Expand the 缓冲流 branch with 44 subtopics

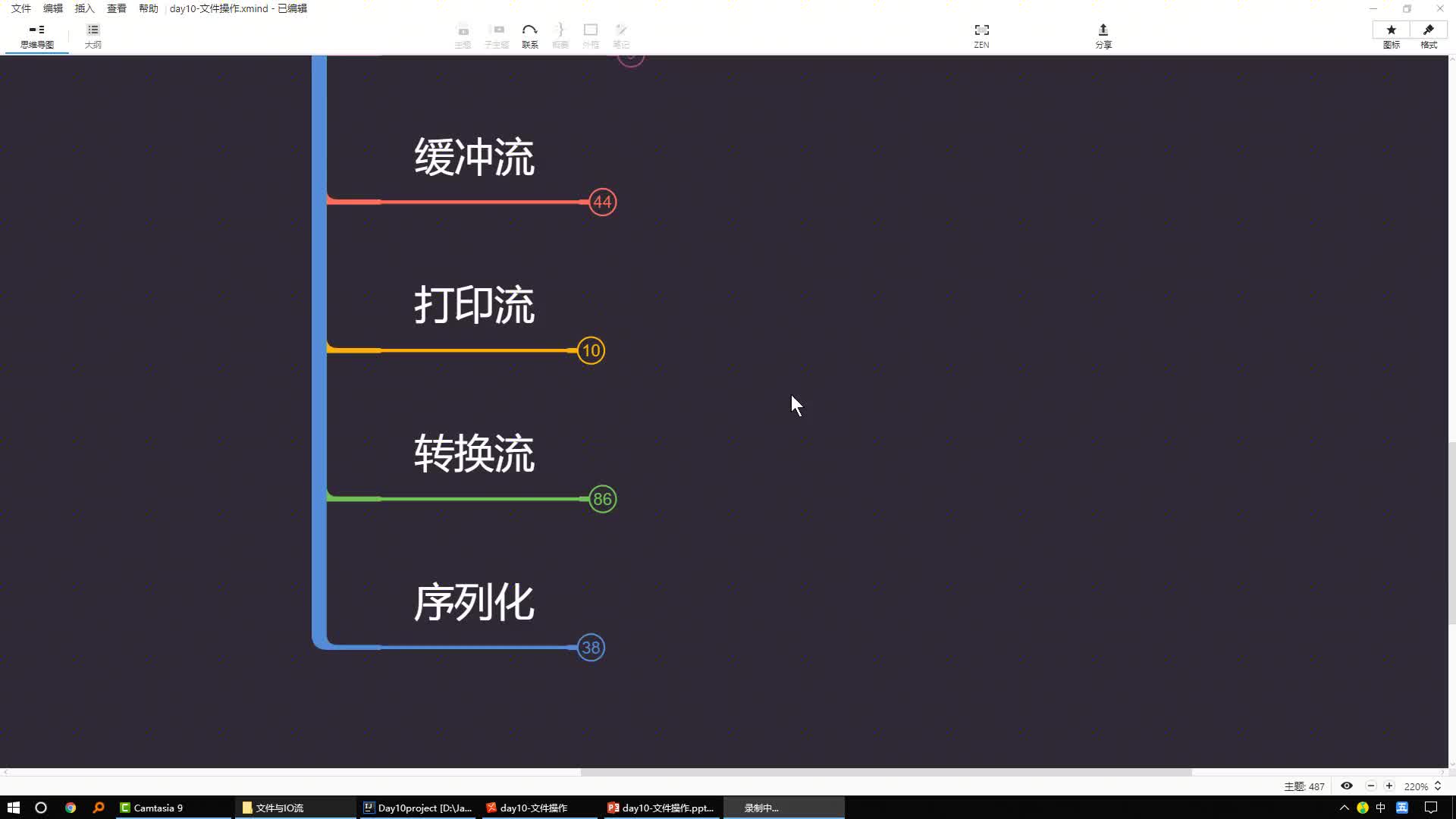point(602,202)
